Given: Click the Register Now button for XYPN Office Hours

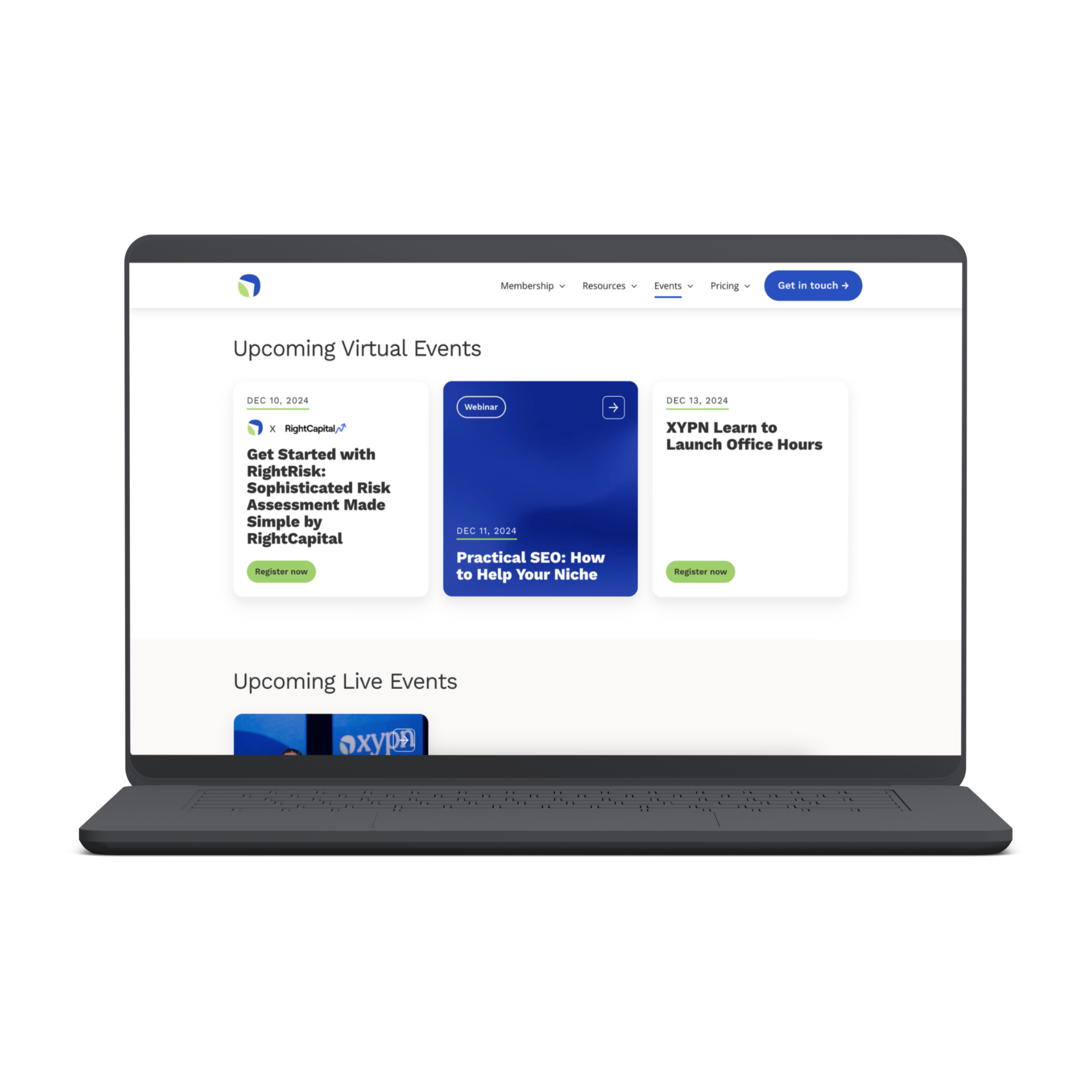Looking at the screenshot, I should (700, 572).
